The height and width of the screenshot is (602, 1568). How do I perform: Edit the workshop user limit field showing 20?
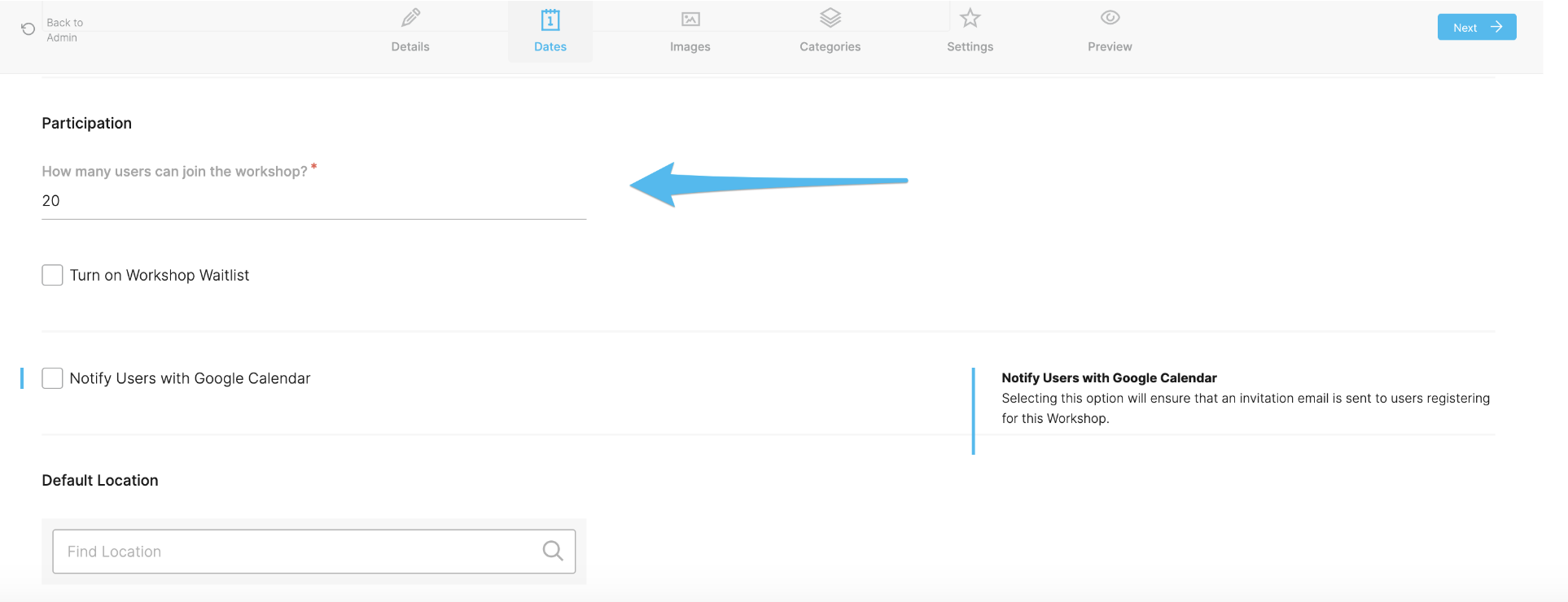314,201
